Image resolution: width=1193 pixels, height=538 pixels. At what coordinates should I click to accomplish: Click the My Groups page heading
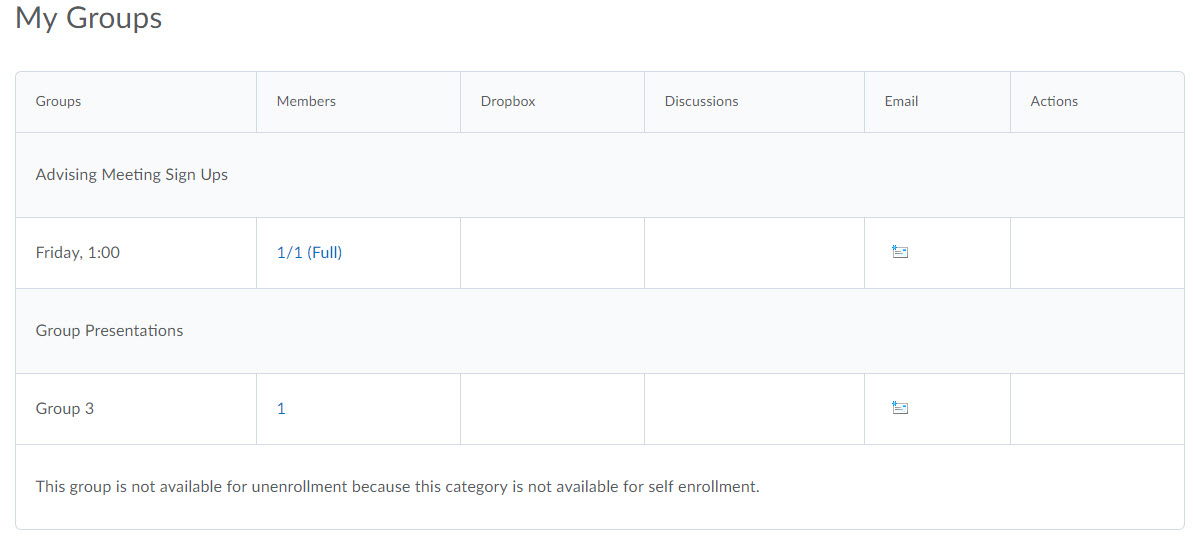[89, 18]
